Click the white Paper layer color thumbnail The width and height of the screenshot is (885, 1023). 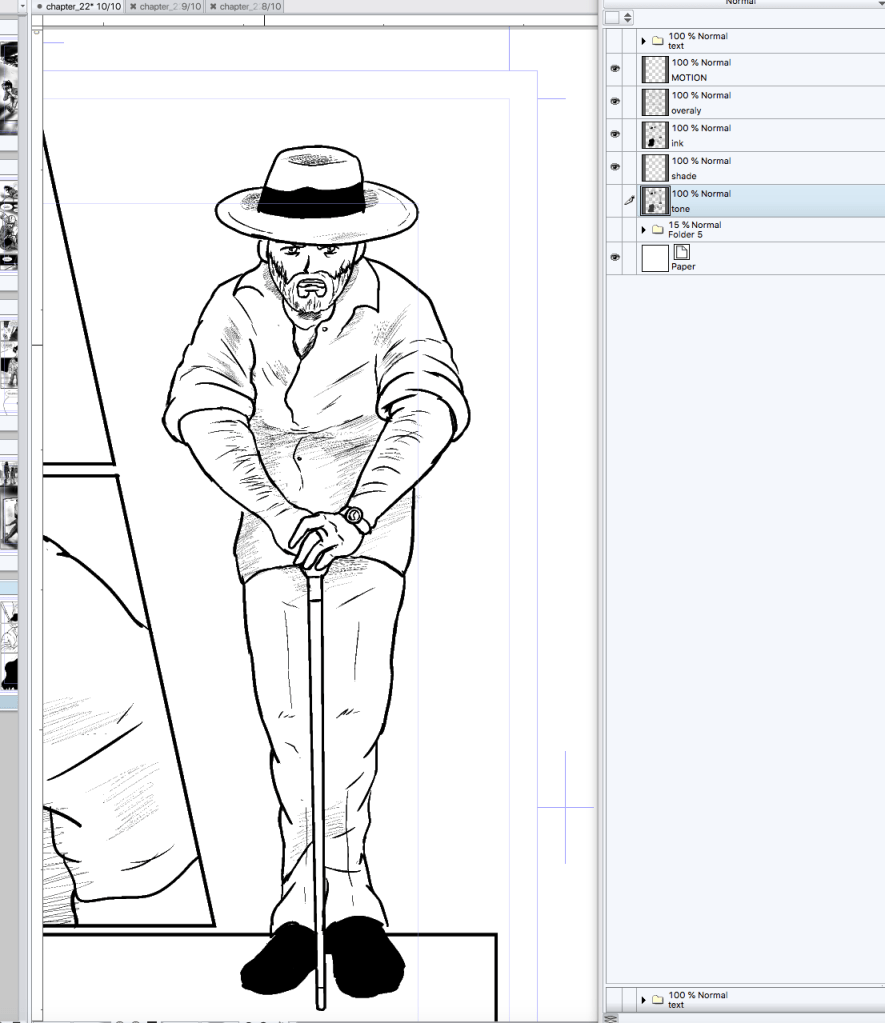click(655, 259)
